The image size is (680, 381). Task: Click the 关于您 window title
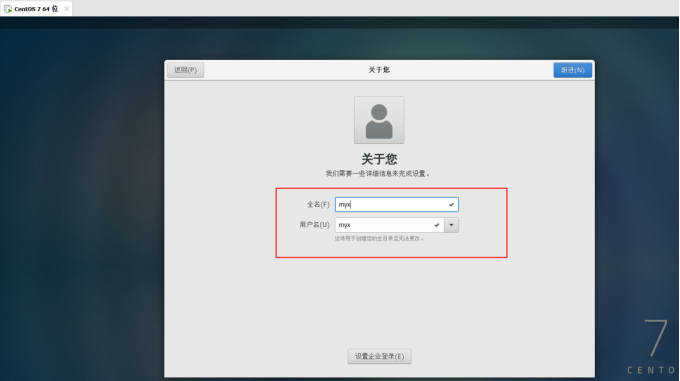(379, 70)
